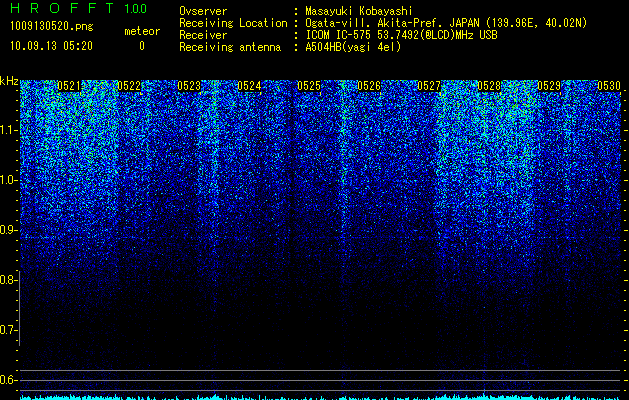This screenshot has width=629, height=400.
Task: Click the 0527 time marker
Action: (x=429, y=86)
